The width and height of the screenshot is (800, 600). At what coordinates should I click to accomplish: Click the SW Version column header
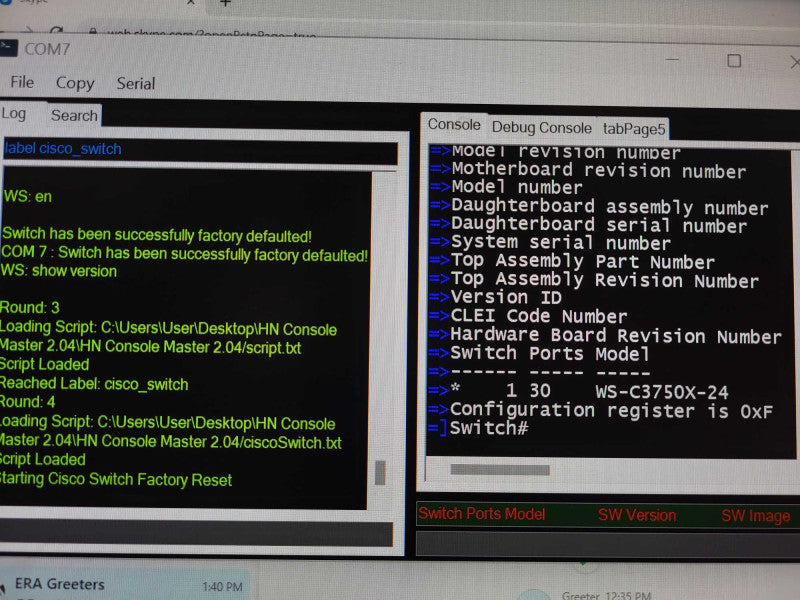[x=637, y=515]
